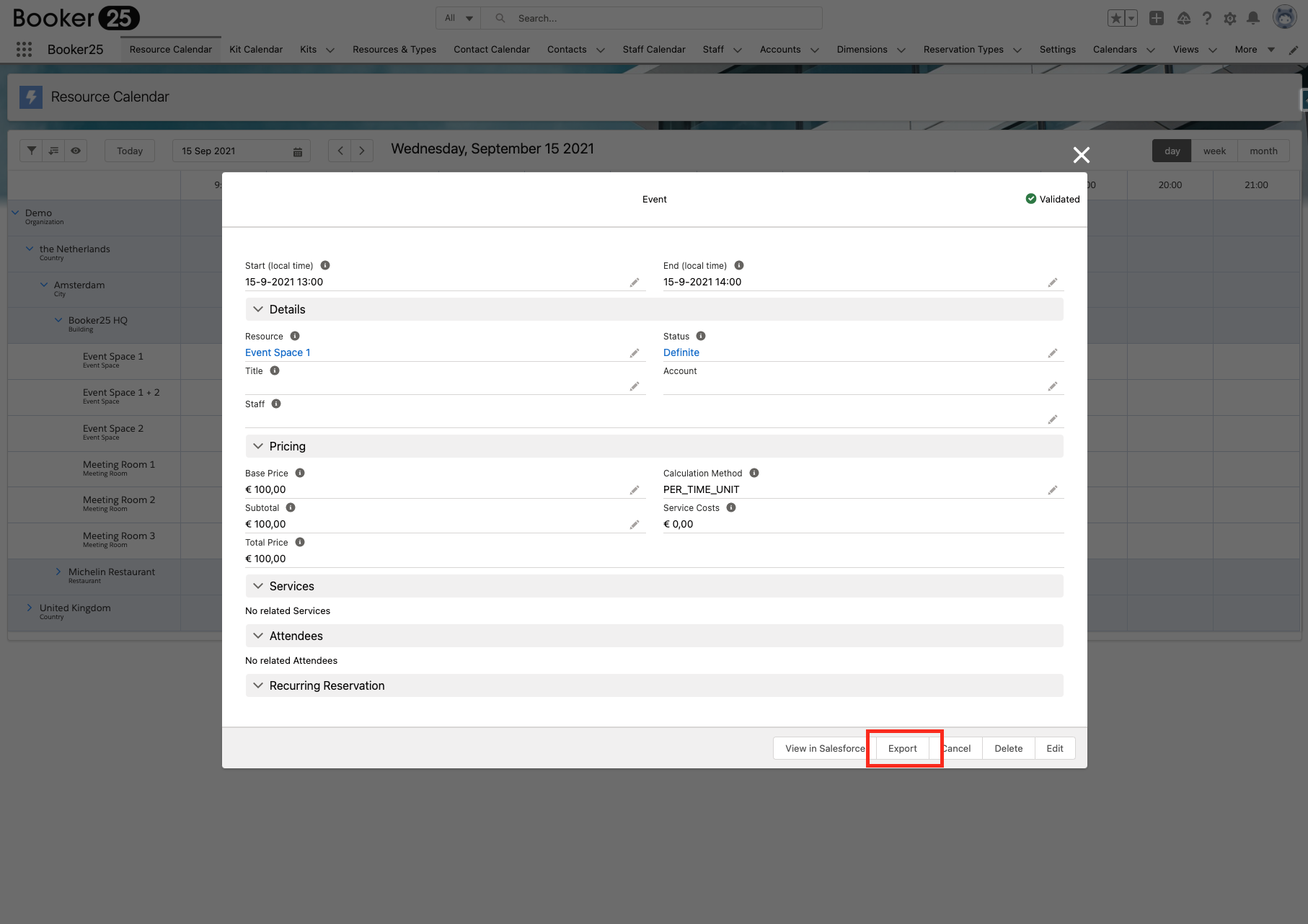The width and height of the screenshot is (1308, 924).
Task: Open the Event Space 1 link
Action: pyautogui.click(x=278, y=352)
